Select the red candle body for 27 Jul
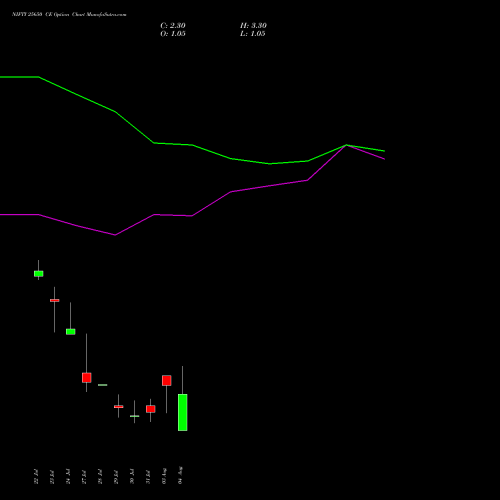The image size is (500, 500). pos(87,378)
